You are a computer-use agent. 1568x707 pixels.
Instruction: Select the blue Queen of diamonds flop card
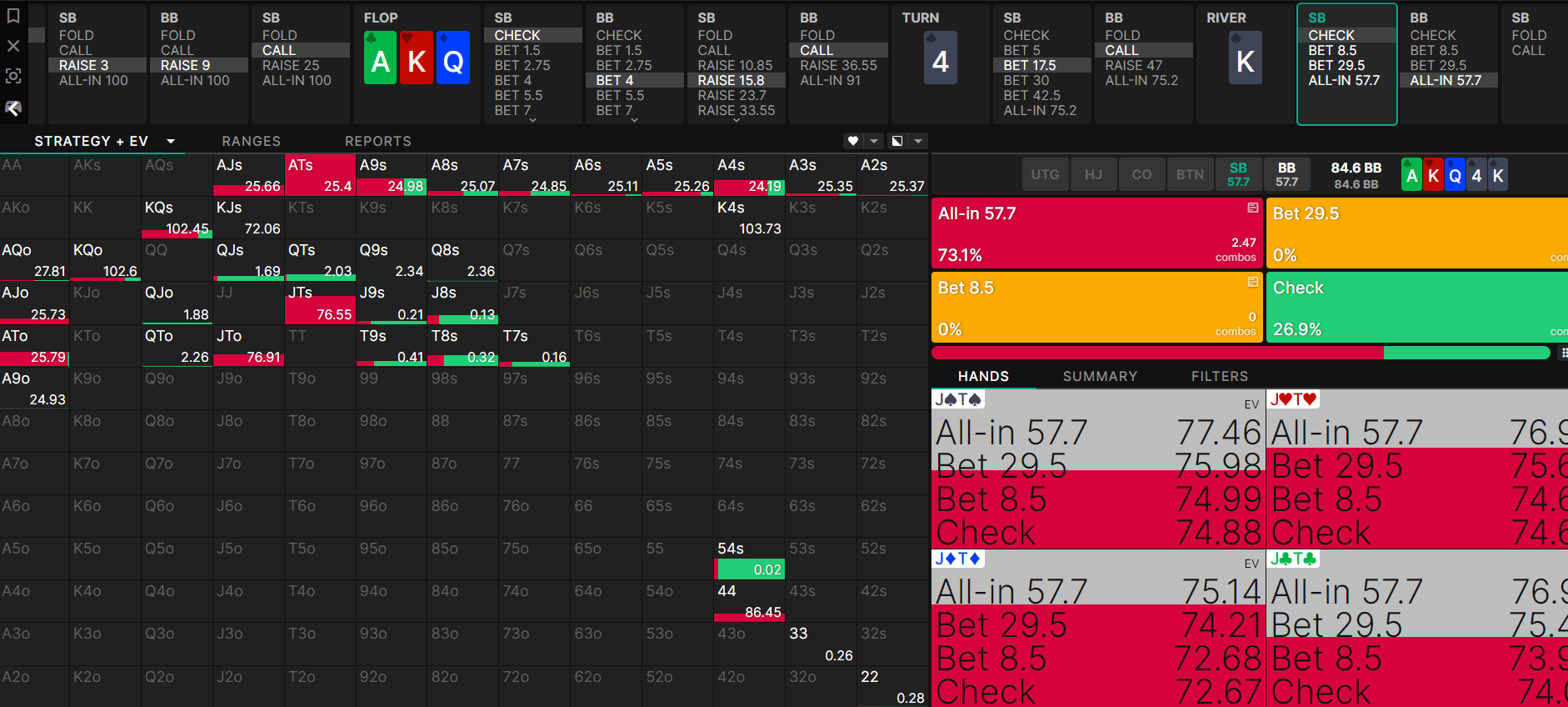(452, 58)
